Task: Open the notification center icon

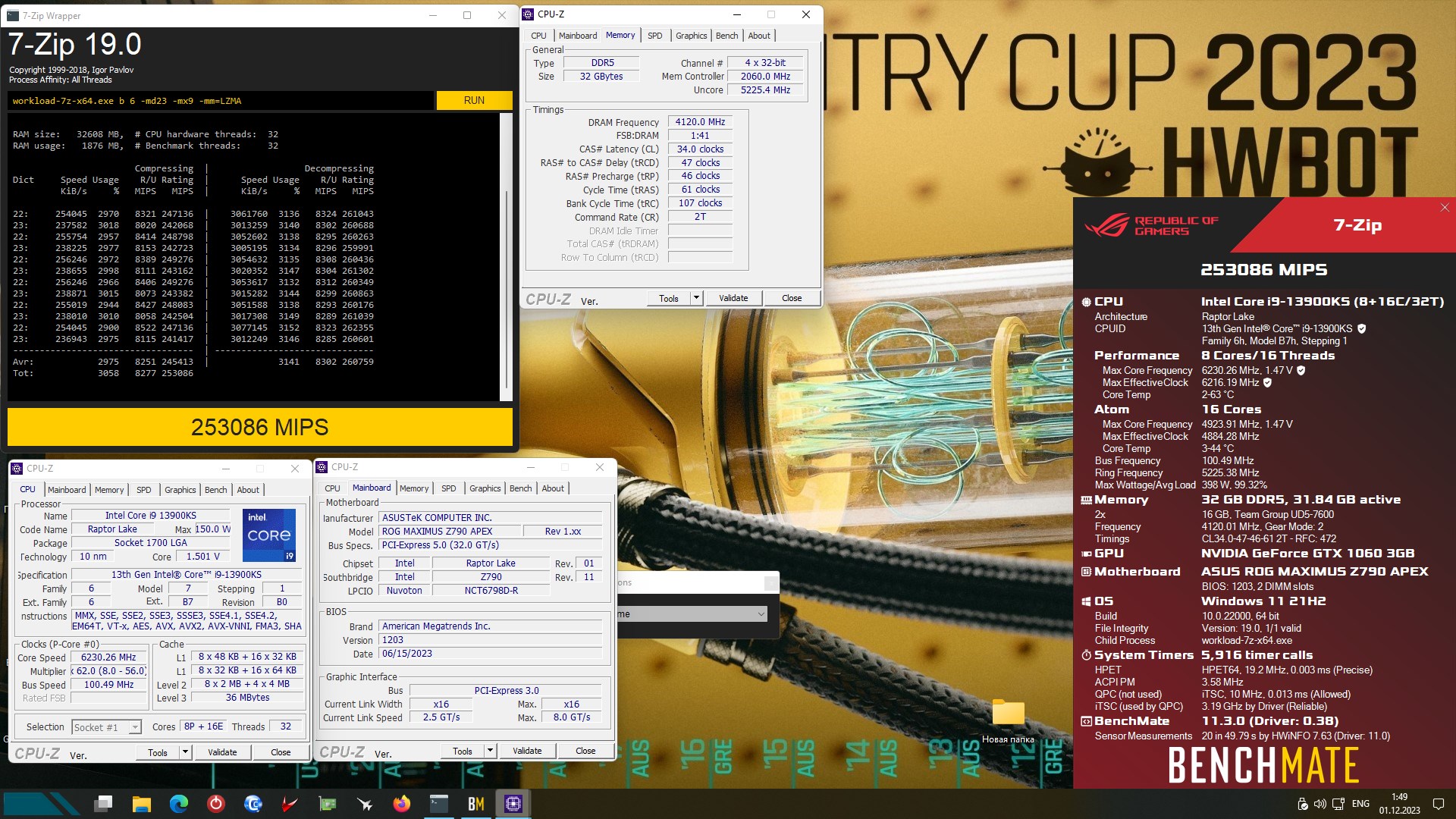Action: 1438,804
